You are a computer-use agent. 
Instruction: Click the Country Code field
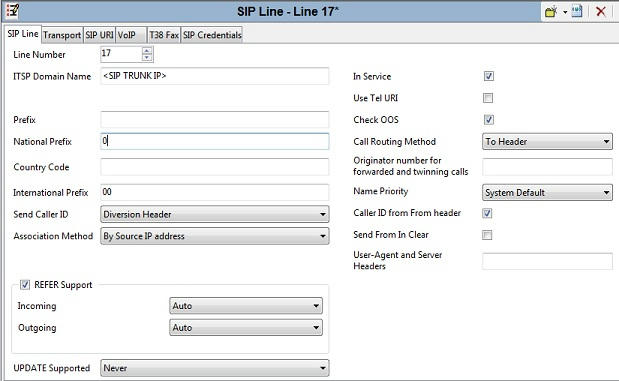coord(214,167)
